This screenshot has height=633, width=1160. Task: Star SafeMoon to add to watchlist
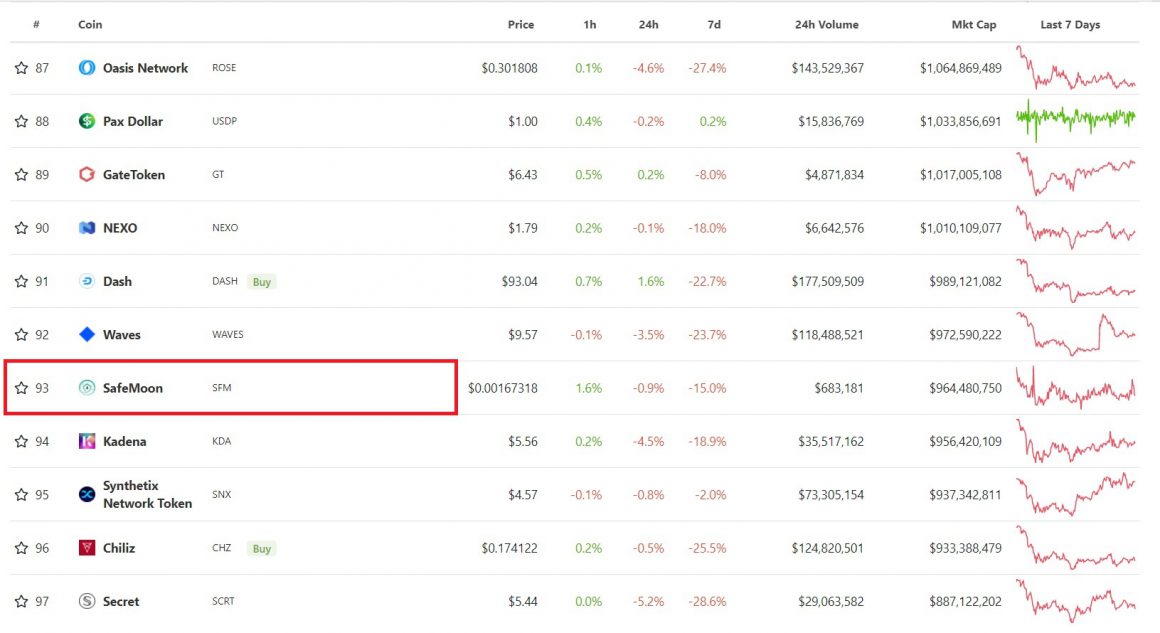[x=20, y=388]
